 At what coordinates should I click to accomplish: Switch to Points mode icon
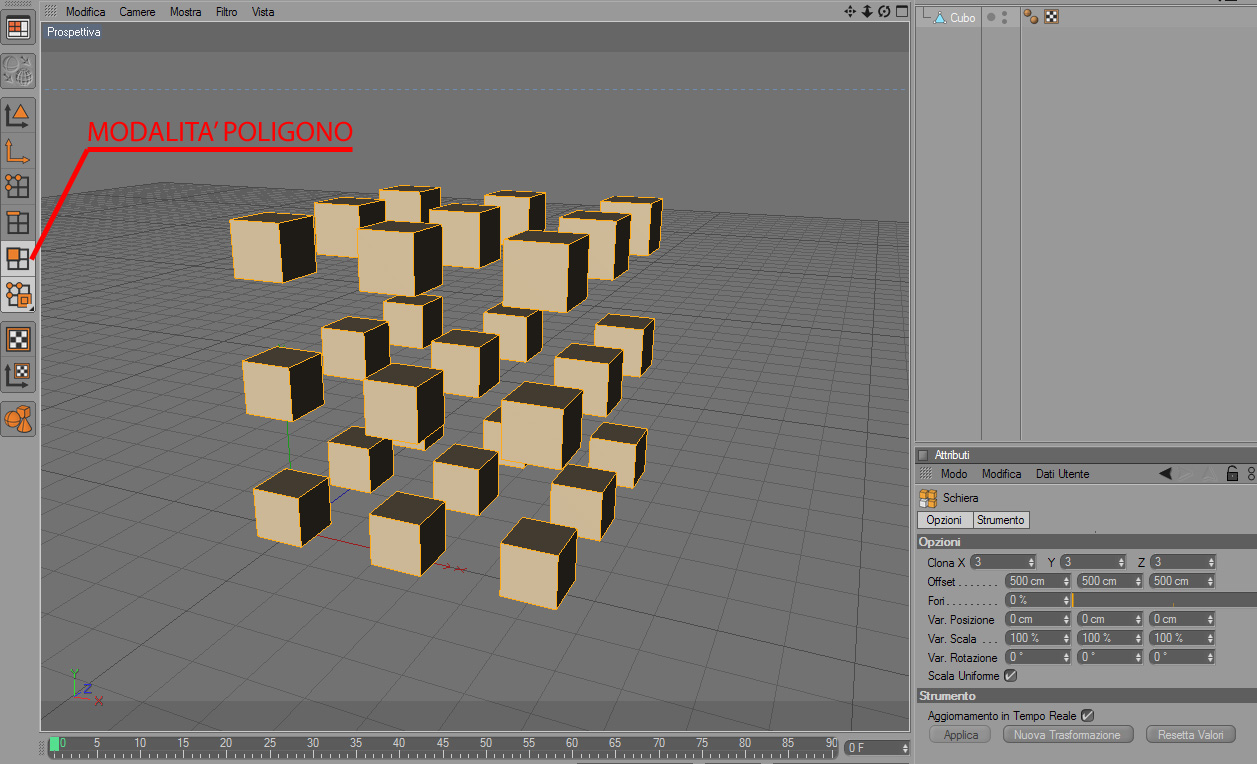coord(18,186)
